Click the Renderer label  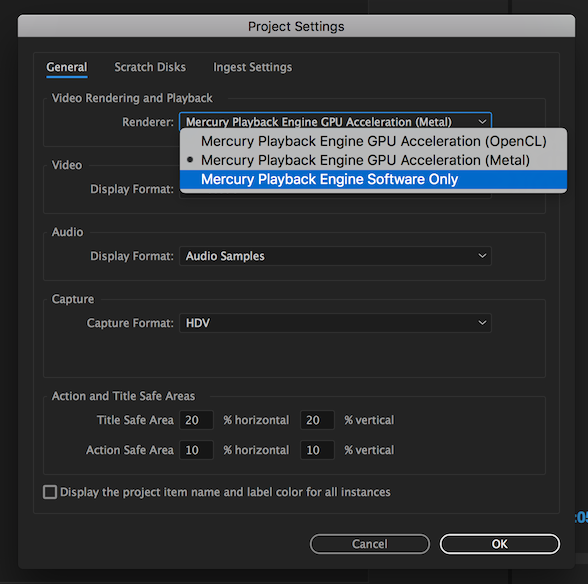click(148, 122)
